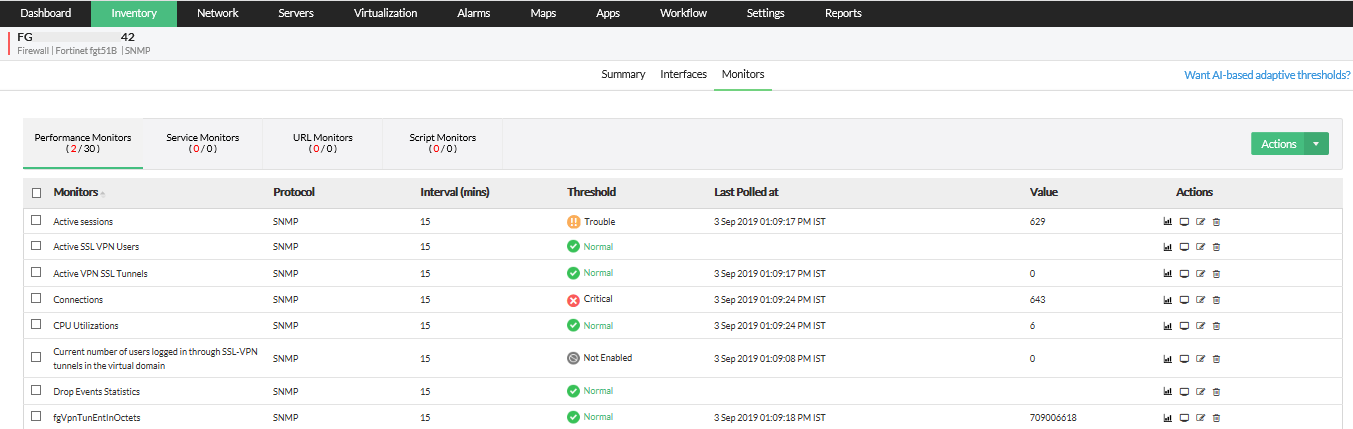1353x429 pixels.
Task: Delete the CPU Utilizations monitor
Action: 1216,326
